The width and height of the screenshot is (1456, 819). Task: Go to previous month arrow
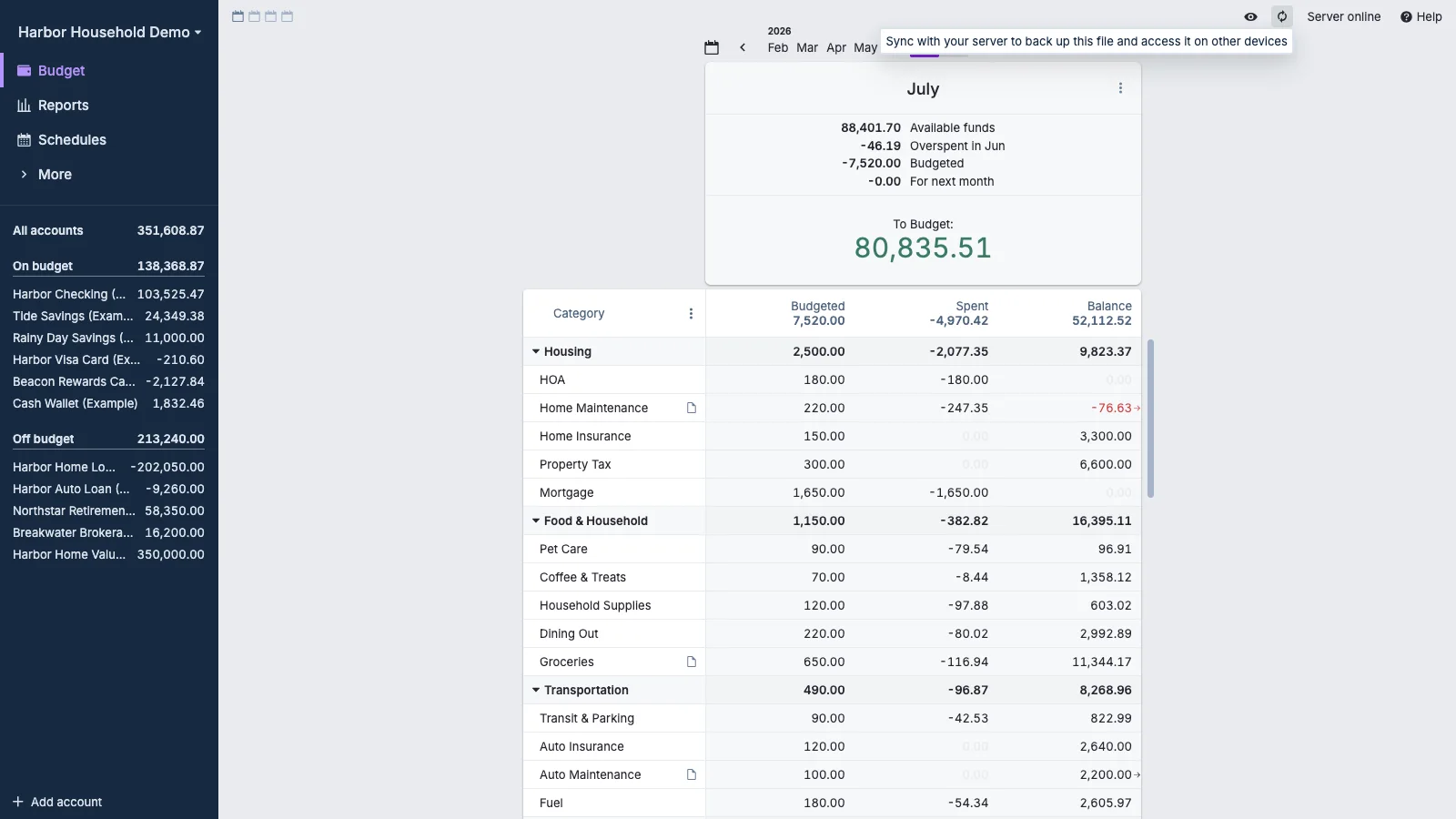pyautogui.click(x=743, y=47)
